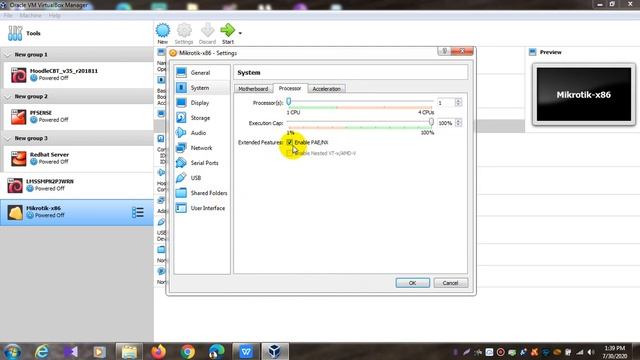Screen dimensions: 640x360
Task: Select the MoodleCBT_v35_r201811 virtual machine
Action: (78, 75)
